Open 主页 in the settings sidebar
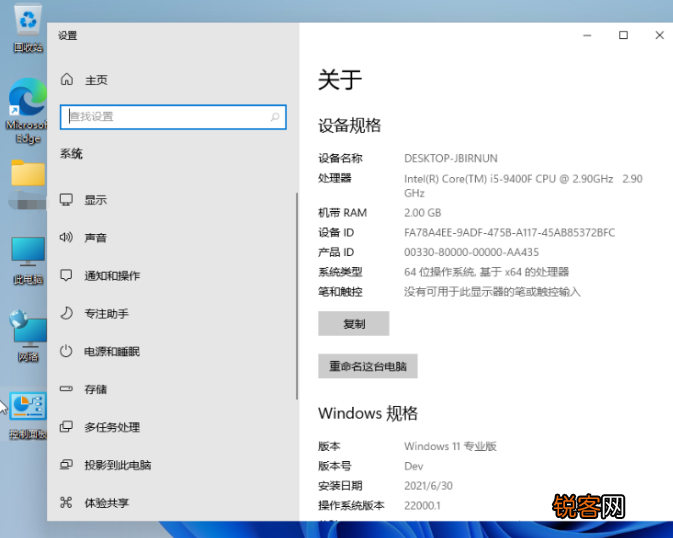Image resolution: width=673 pixels, height=538 pixels. click(96, 80)
